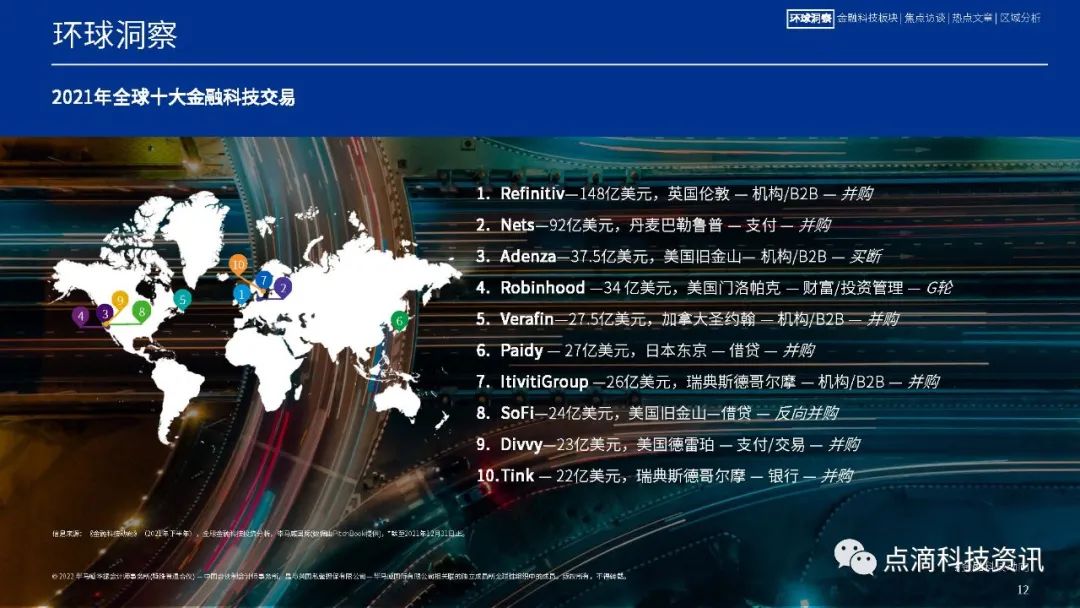Image resolution: width=1080 pixels, height=608 pixels.
Task: Click the subtitle 2021年全球十大金融科技交易
Action: click(x=174, y=98)
